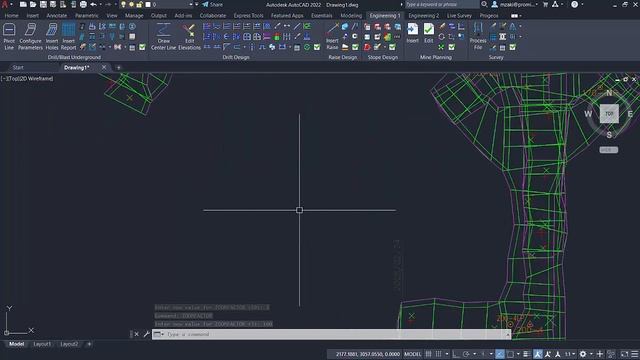Toggle lineweight display in status bar
This screenshot has width=640, height=360.
coord(527,354)
